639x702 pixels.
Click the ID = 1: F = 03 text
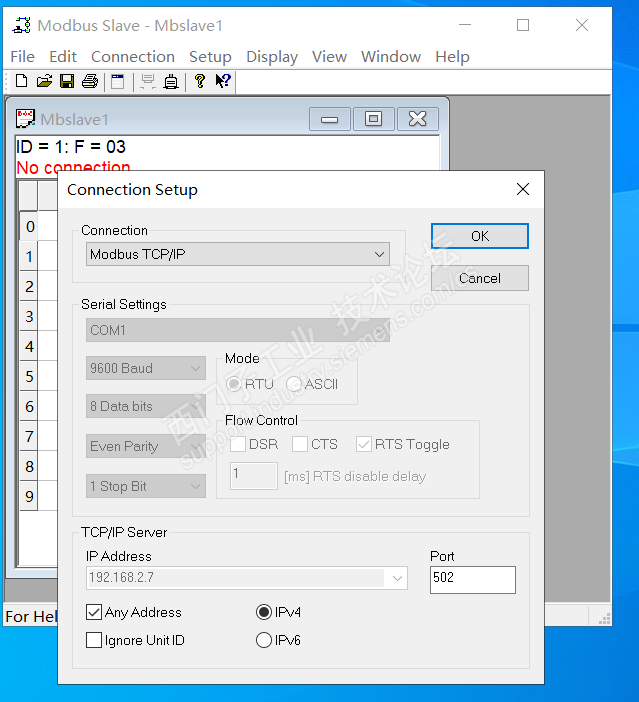[x=71, y=147]
